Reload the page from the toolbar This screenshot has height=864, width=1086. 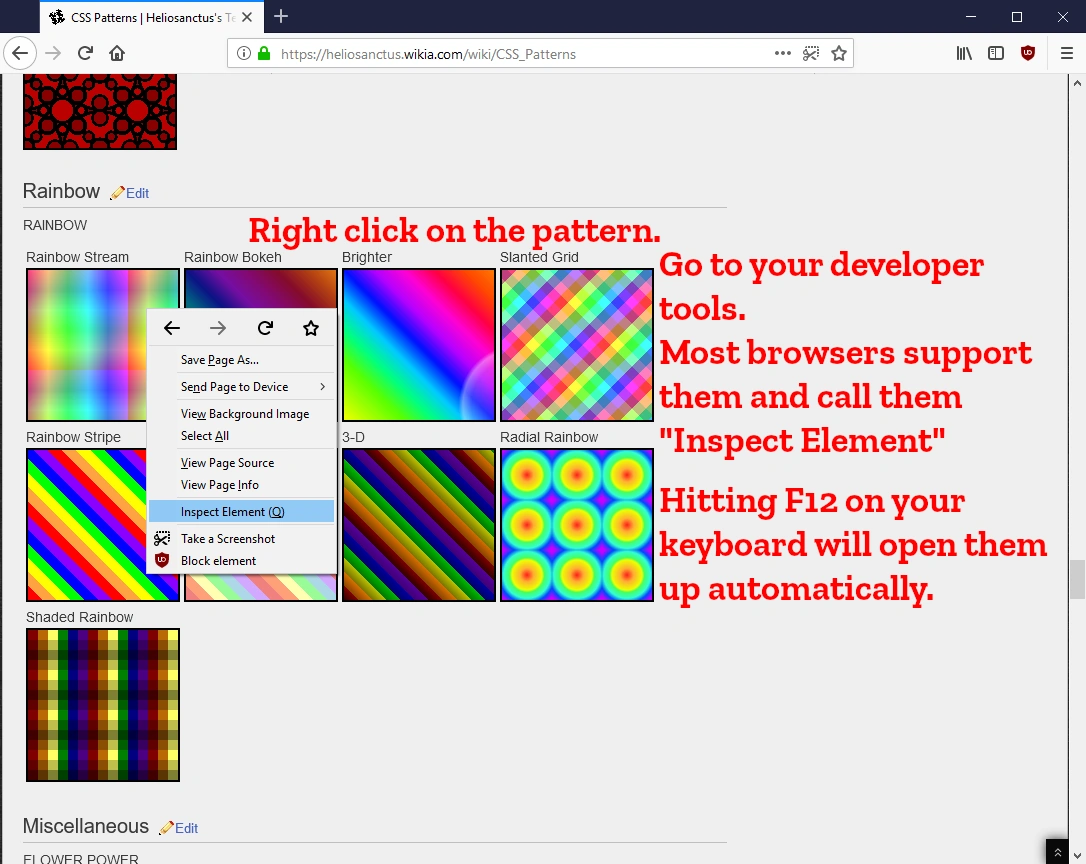[85, 53]
